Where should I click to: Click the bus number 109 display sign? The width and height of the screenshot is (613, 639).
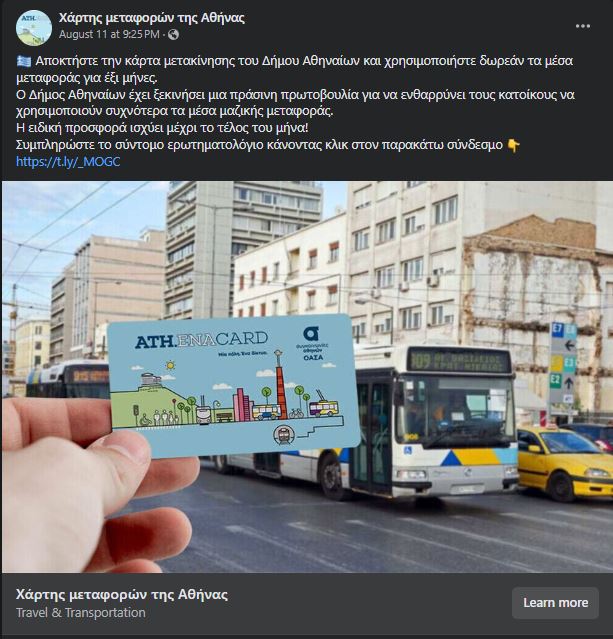(x=459, y=361)
